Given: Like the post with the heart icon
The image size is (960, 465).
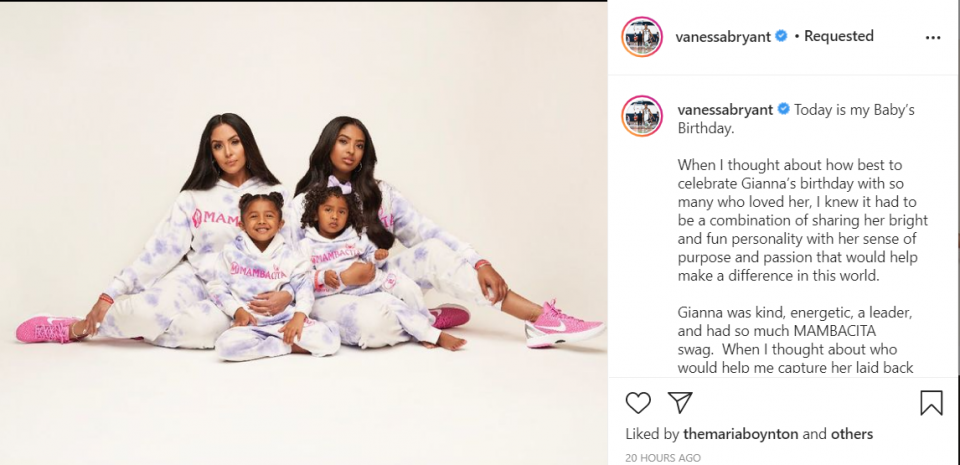Looking at the screenshot, I should pyautogui.click(x=638, y=403).
